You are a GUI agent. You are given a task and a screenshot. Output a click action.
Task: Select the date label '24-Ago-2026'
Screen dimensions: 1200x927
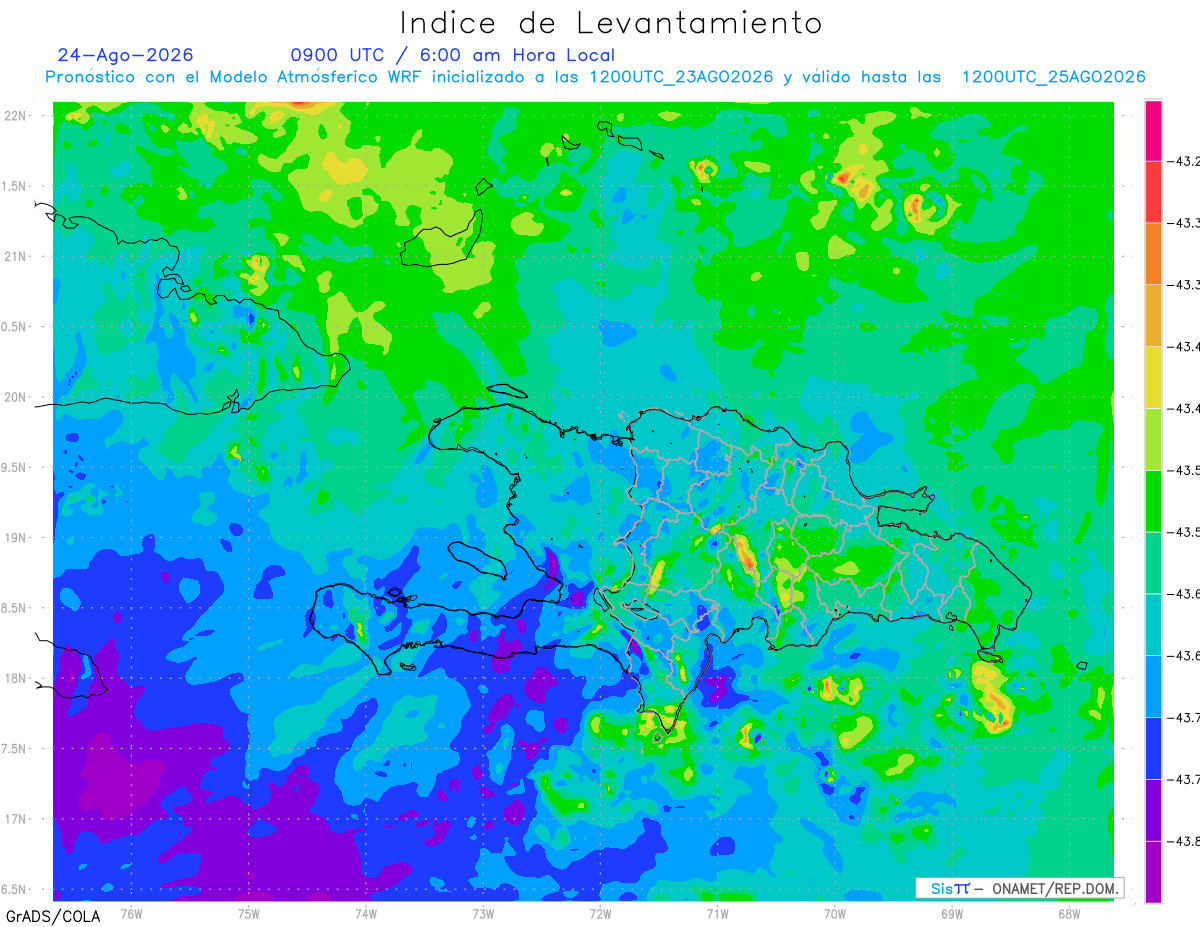[x=125, y=55]
